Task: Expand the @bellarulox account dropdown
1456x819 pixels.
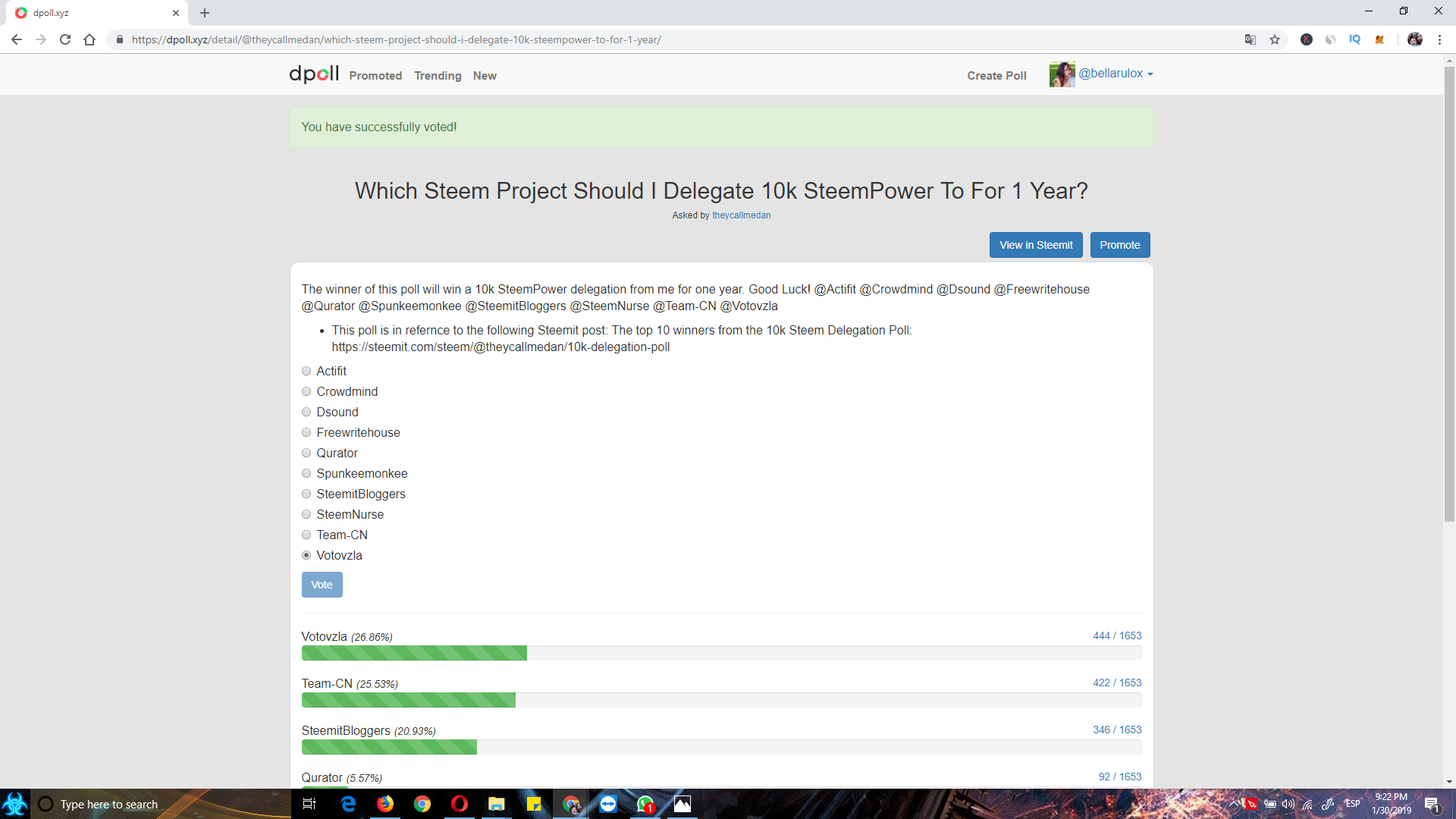Action: (x=1116, y=74)
